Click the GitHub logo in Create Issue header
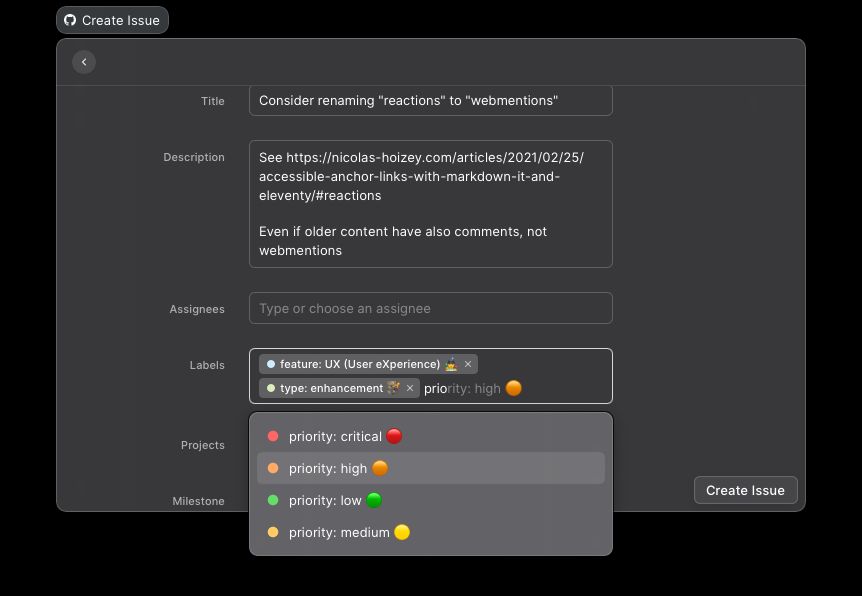862x596 pixels. 70,20
